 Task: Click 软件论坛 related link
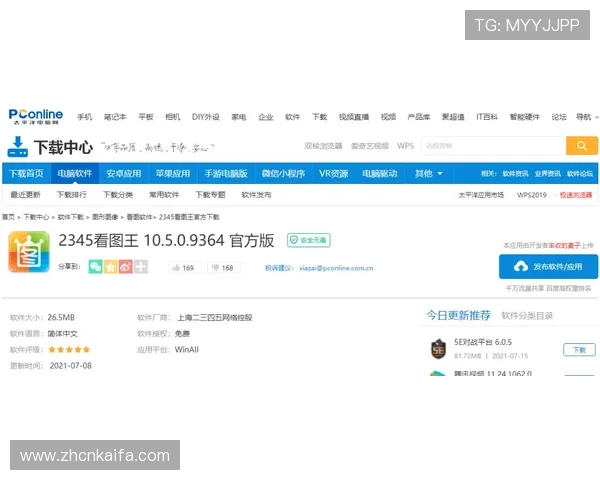(x=580, y=174)
